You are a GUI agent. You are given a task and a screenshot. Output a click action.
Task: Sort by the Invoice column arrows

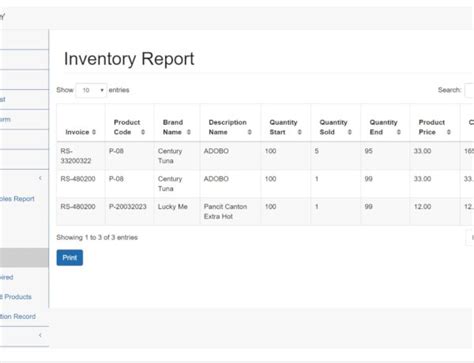[94, 132]
